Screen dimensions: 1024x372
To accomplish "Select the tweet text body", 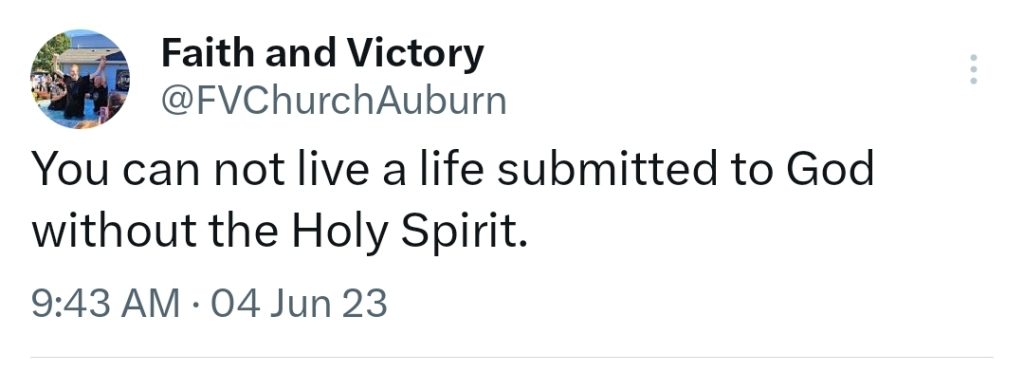I will click(x=453, y=200).
